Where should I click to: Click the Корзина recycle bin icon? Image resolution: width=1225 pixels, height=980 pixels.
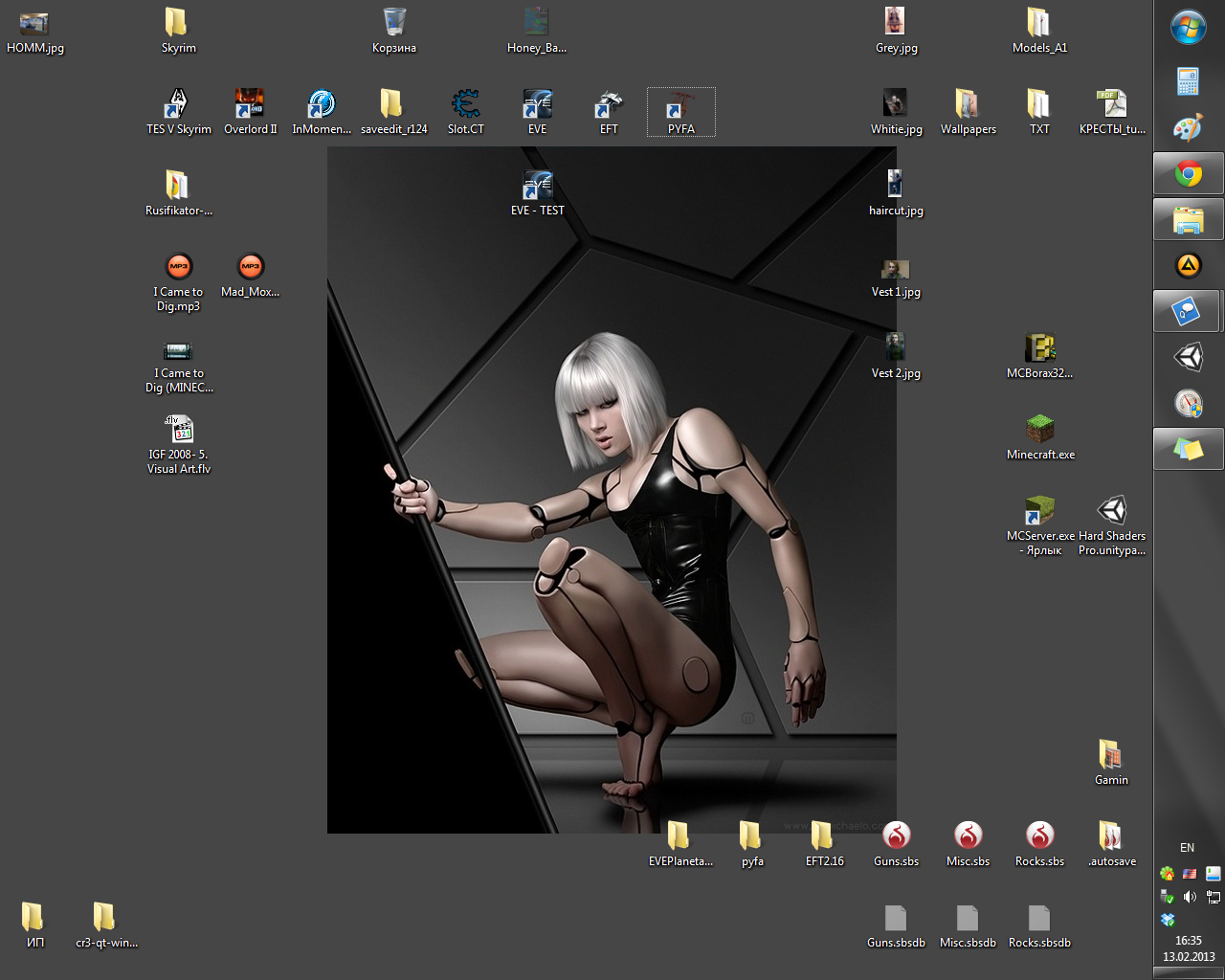pos(394,22)
